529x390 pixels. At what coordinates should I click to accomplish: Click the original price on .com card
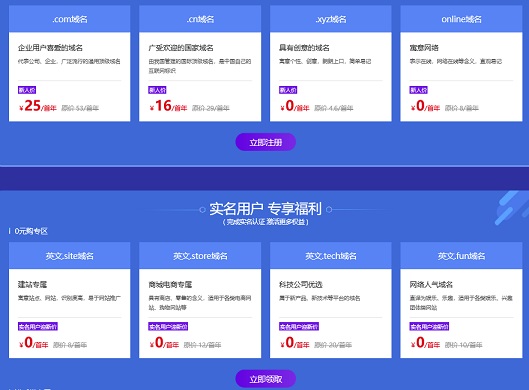pyautogui.click(x=80, y=108)
